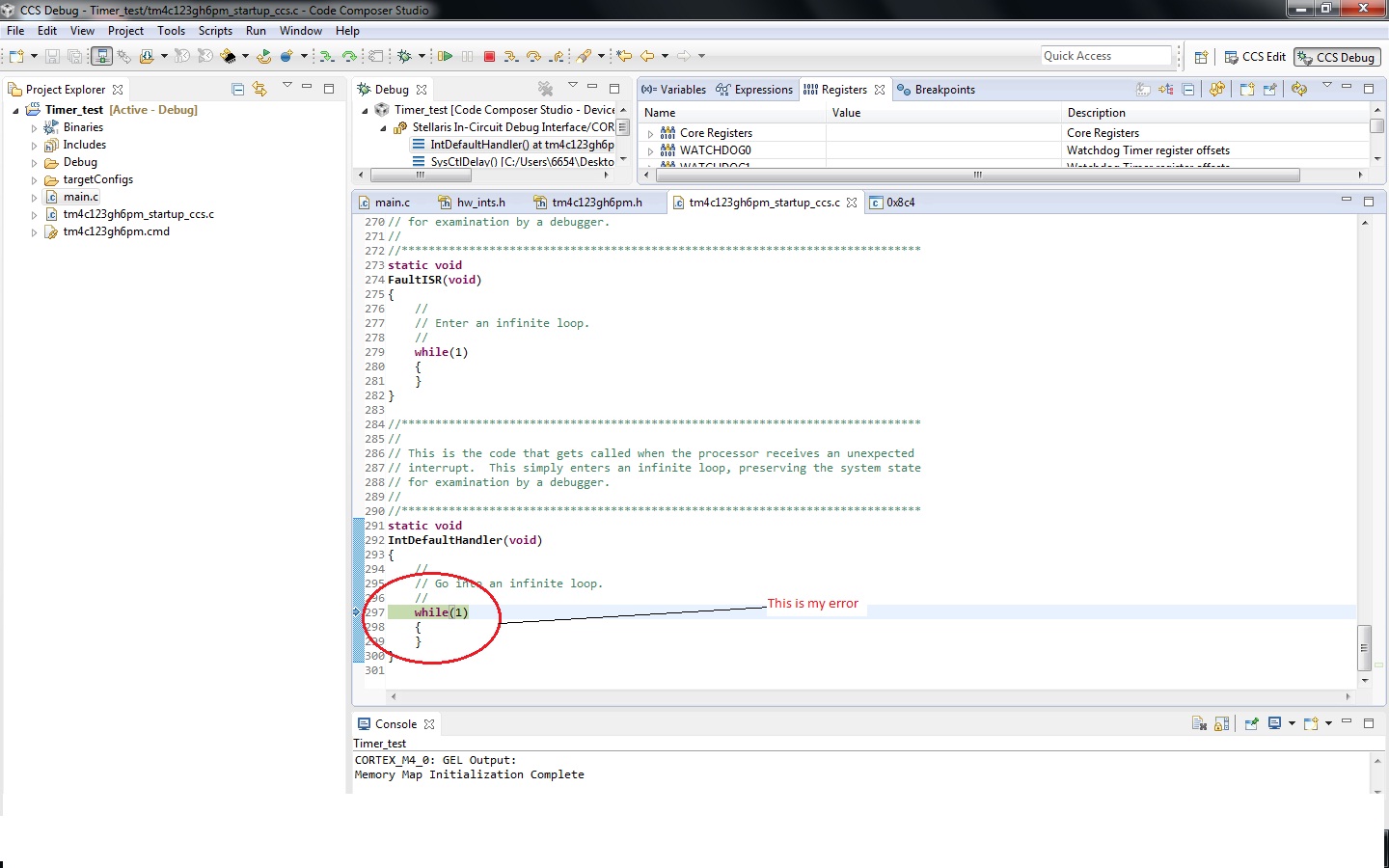The height and width of the screenshot is (868, 1389).
Task: Open the Project menu
Action: 125,31
